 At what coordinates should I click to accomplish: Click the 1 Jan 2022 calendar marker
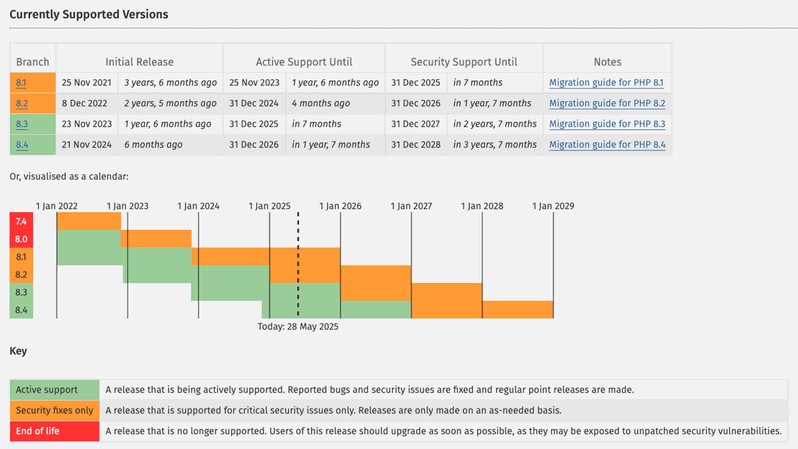tap(56, 206)
